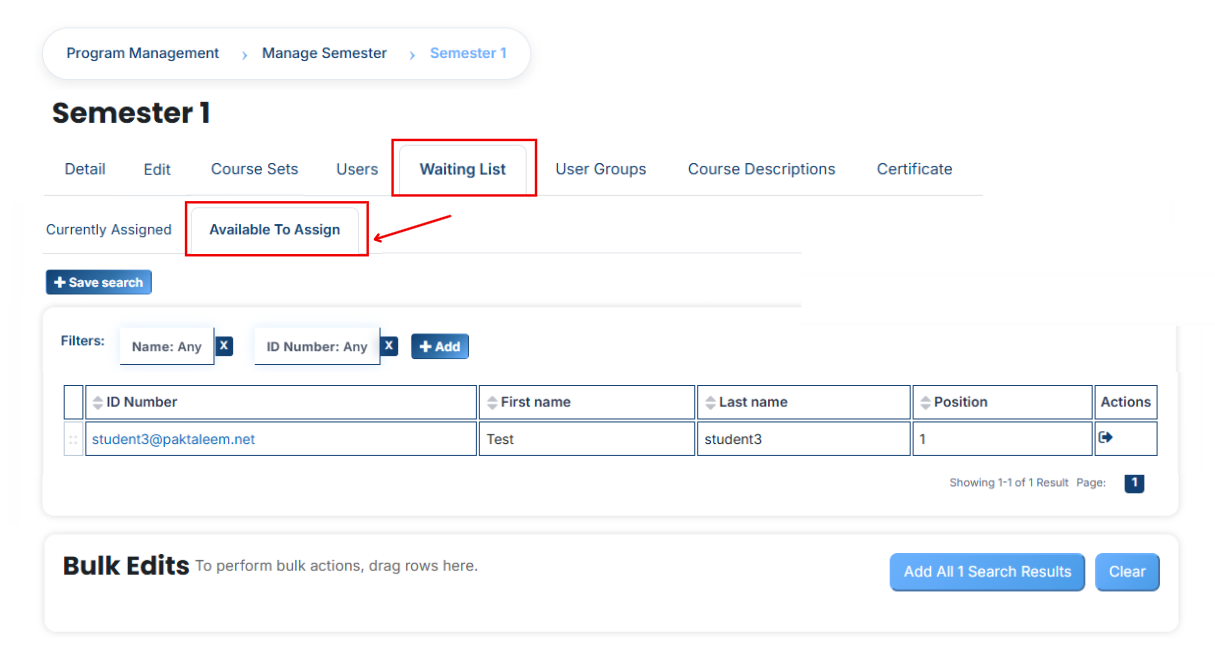Navigate to Program Management breadcrumb
This screenshot has width=1215, height=657.
[x=143, y=53]
